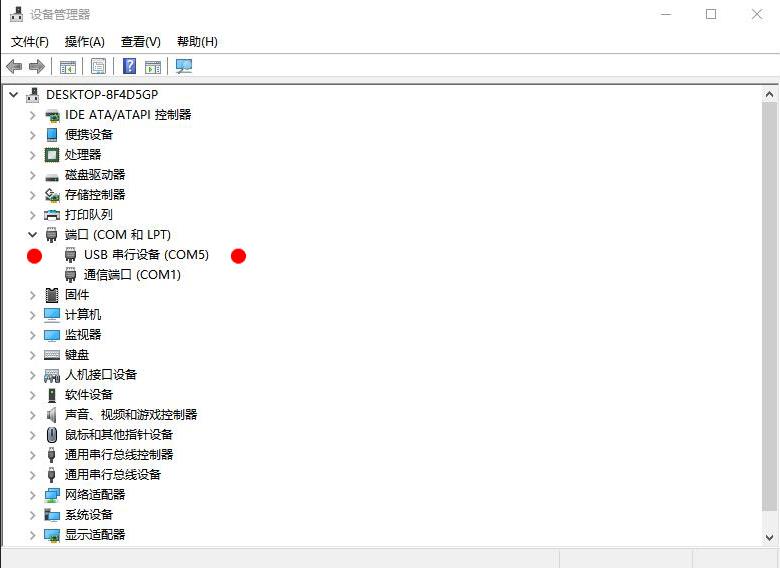This screenshot has height=568, width=780.
Task: Select the 固件 row label
Action: click(x=77, y=294)
